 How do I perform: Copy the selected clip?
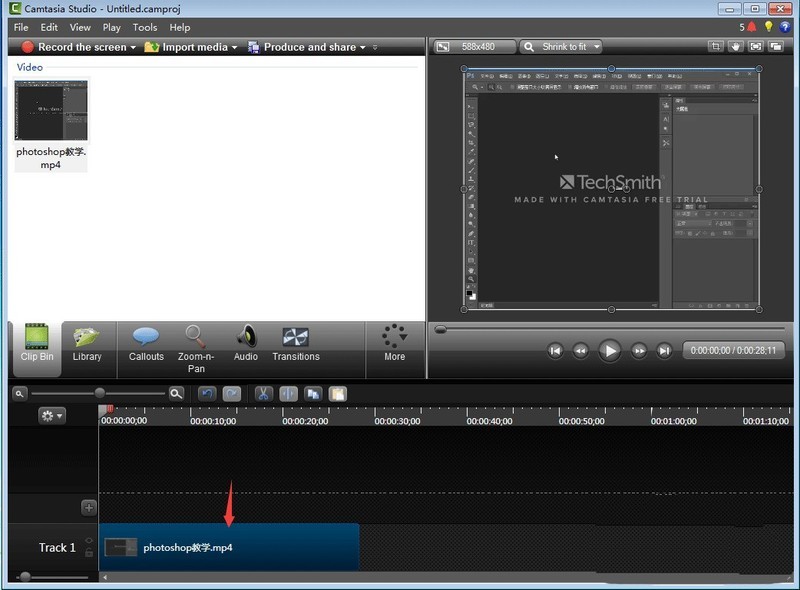(x=312, y=393)
